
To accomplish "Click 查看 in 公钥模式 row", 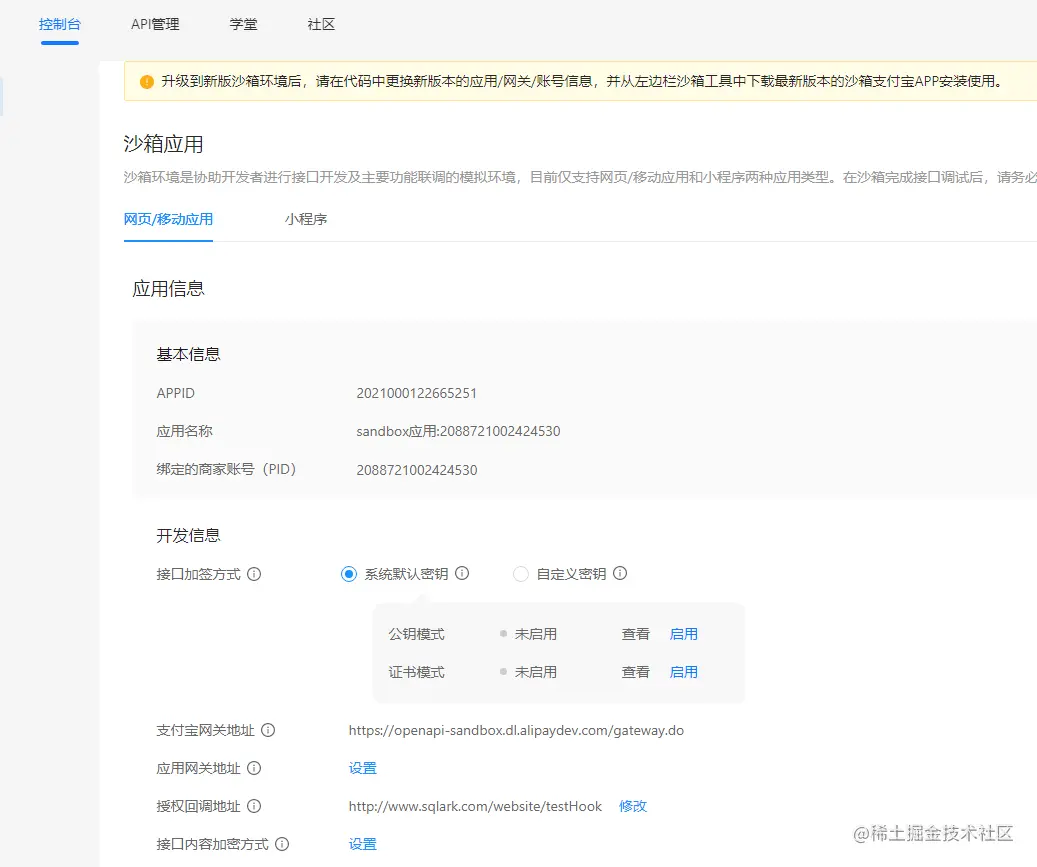I will 636,634.
